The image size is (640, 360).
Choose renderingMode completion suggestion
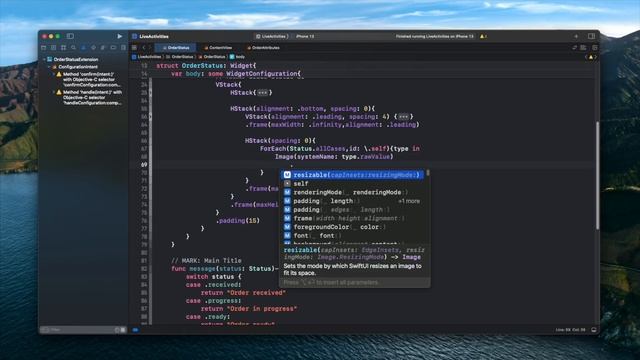(x=352, y=192)
